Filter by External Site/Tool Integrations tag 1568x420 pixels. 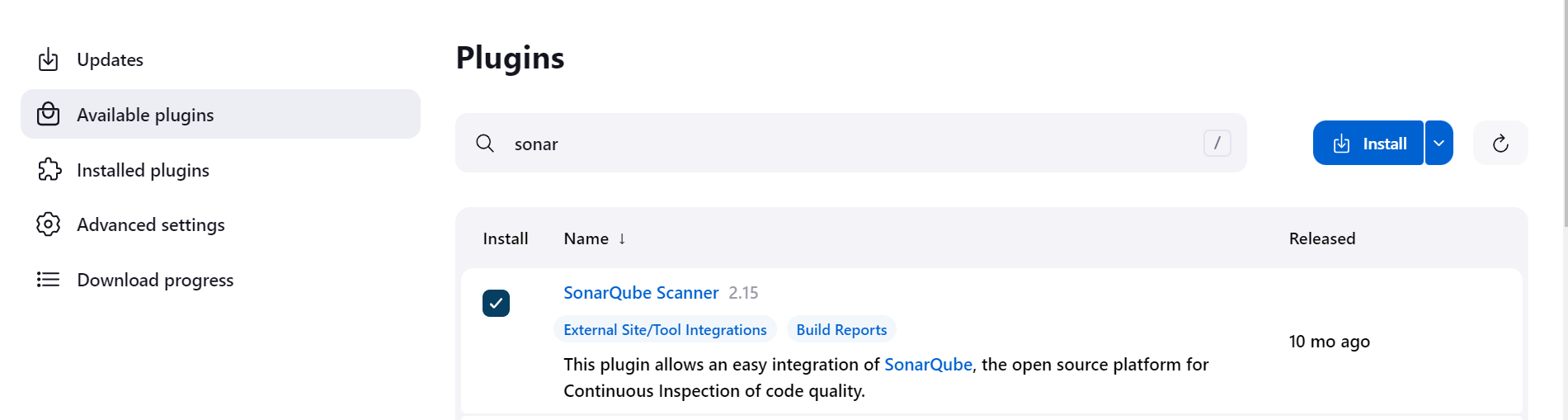click(x=665, y=329)
